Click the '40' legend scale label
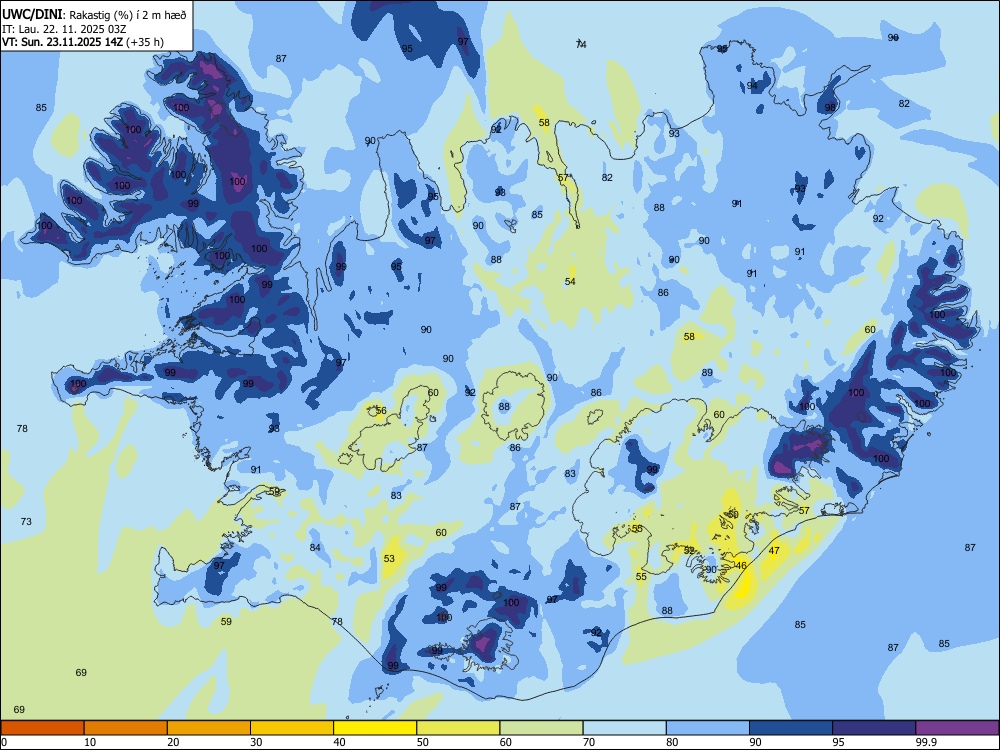 pyautogui.click(x=339, y=742)
